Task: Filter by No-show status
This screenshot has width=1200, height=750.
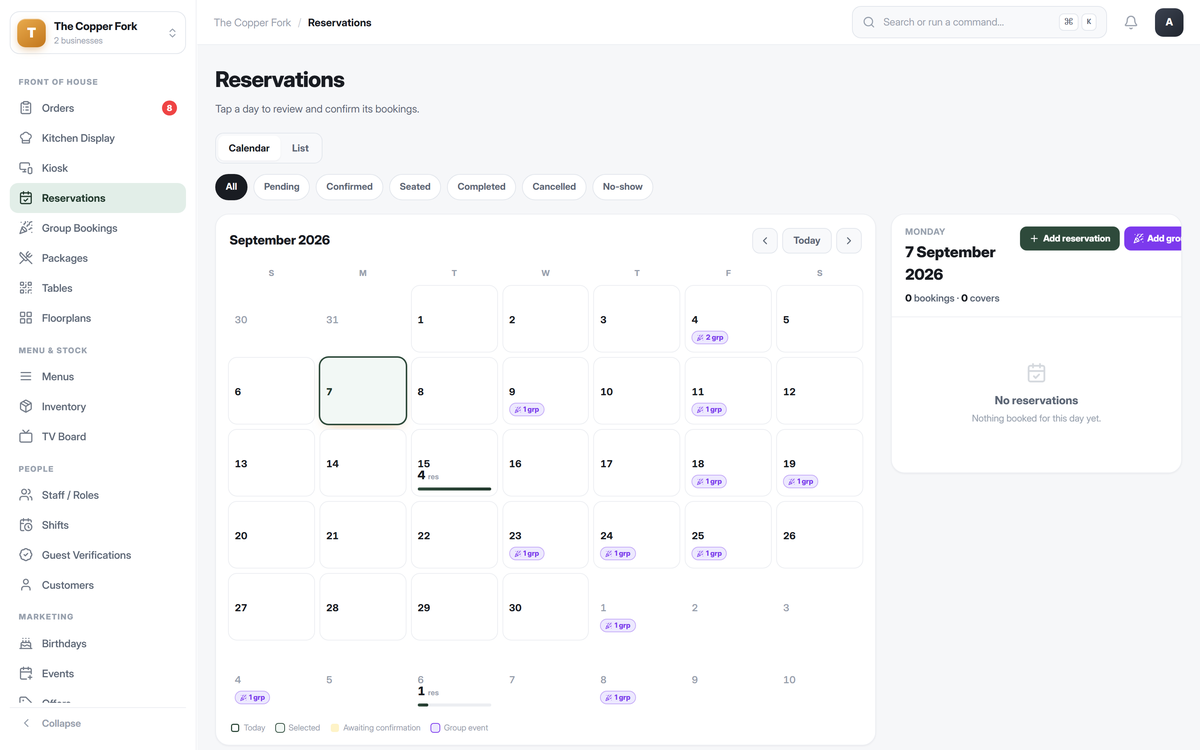Action: tap(623, 187)
